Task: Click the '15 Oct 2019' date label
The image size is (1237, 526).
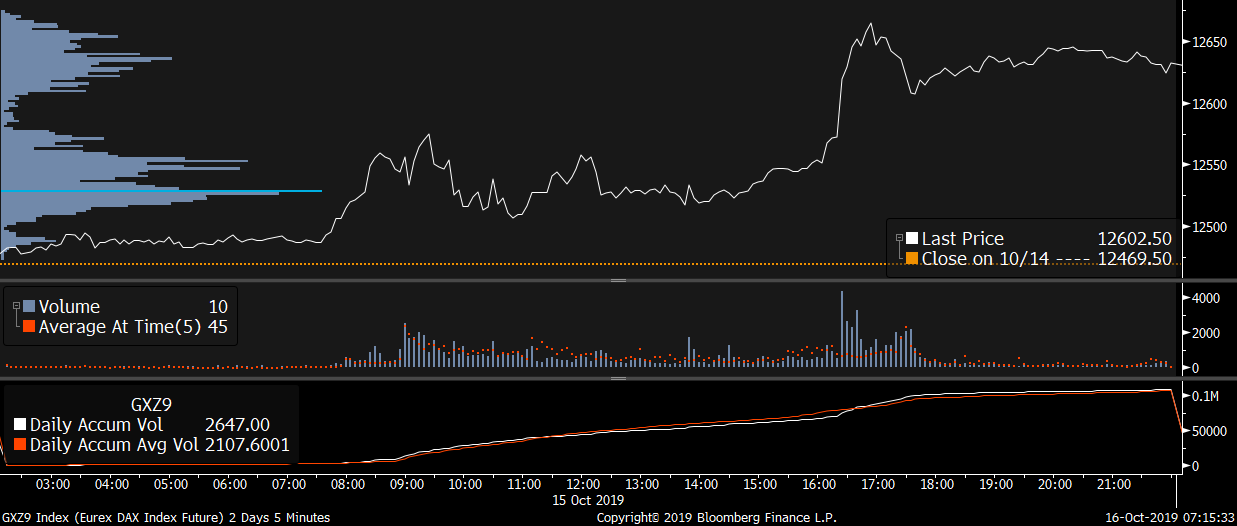Action: 590,499
